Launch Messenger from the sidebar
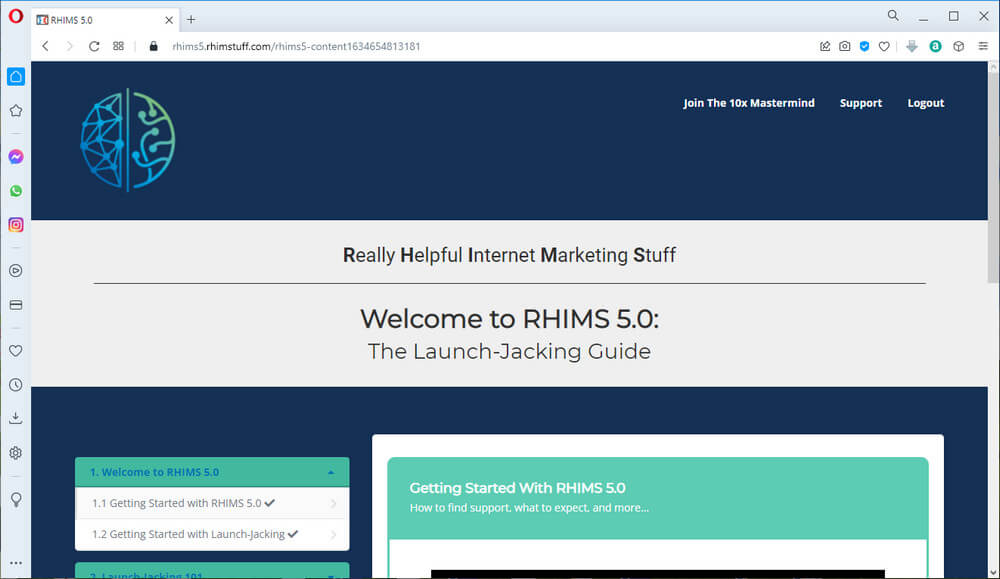 tap(16, 157)
